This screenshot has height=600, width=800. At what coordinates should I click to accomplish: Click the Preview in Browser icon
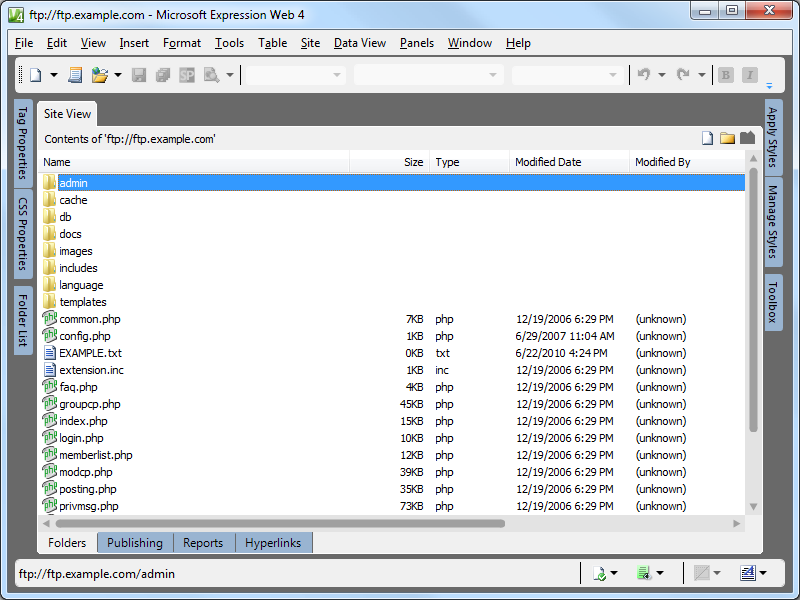pos(211,75)
